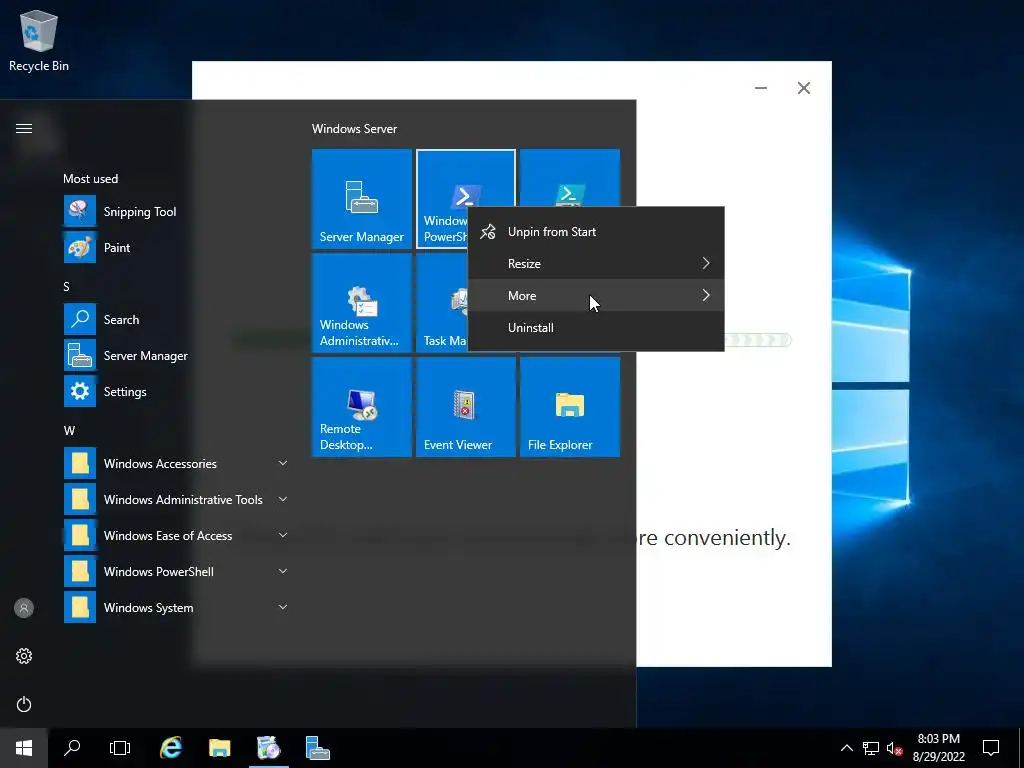Minimize the background installer window
The height and width of the screenshot is (768, 1024).
pyautogui.click(x=761, y=88)
